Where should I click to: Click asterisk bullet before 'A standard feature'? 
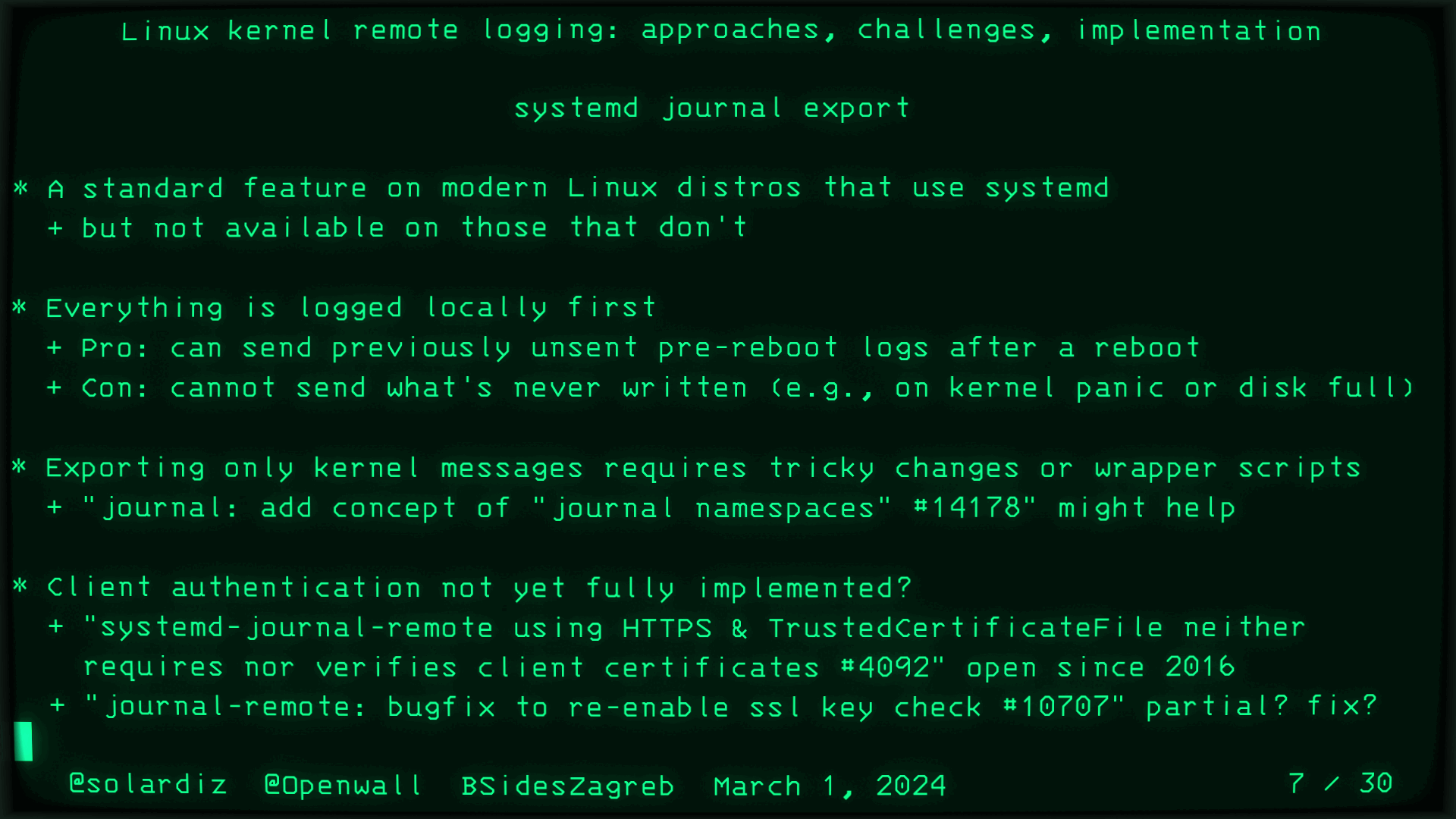click(x=21, y=187)
